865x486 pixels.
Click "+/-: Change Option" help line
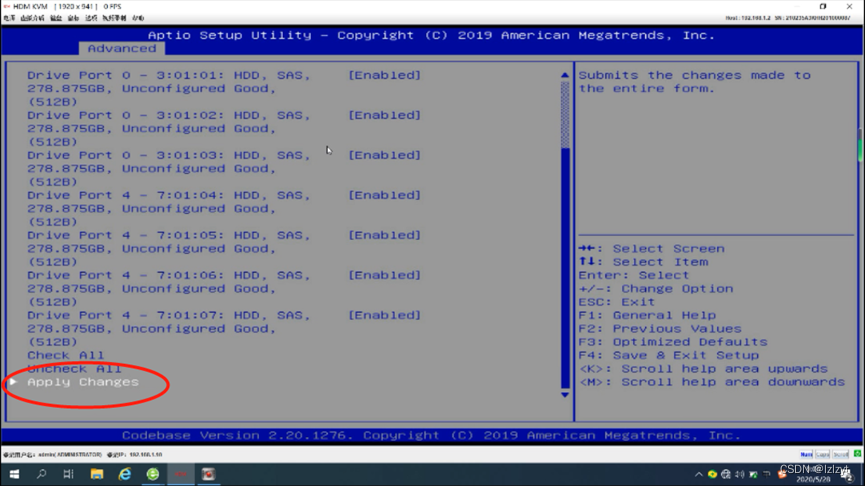(656, 289)
